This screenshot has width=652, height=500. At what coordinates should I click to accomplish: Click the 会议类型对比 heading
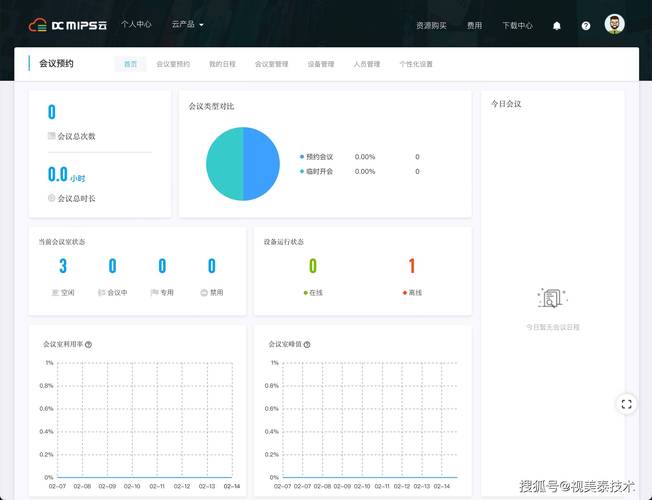point(211,106)
